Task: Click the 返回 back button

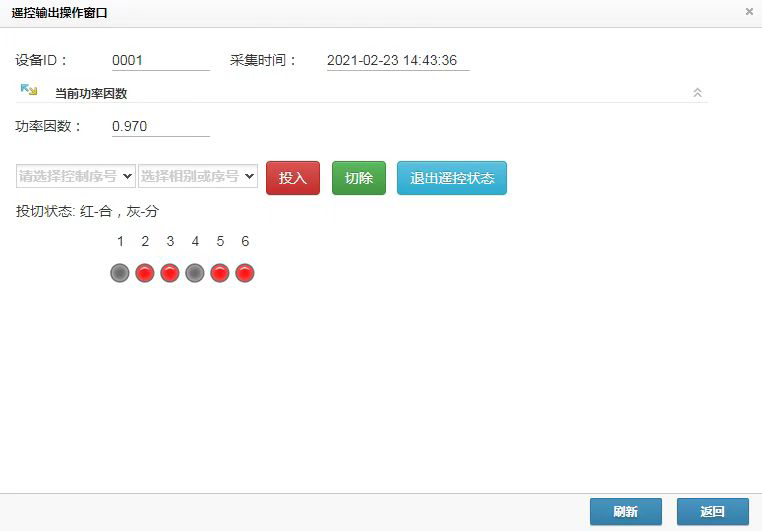Action: [712, 511]
